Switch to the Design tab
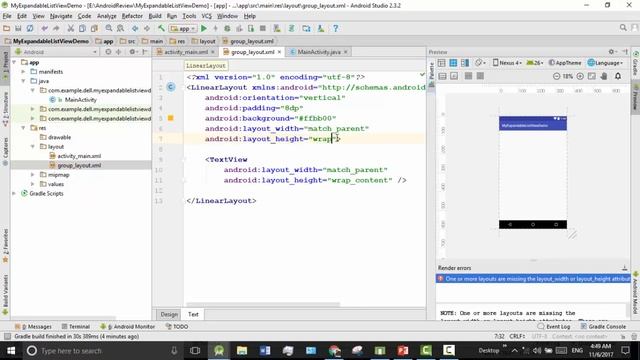Viewport: 640px width, 360px height. pos(169,314)
